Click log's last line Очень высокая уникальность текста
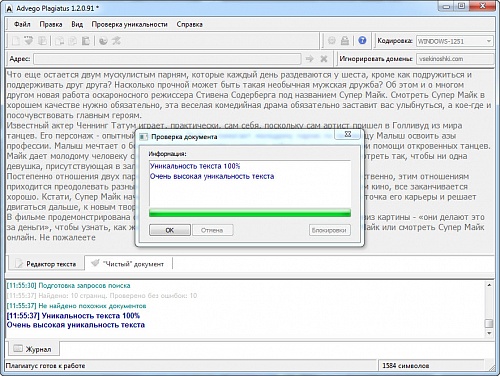The height and width of the screenshot is (376, 500). (76, 325)
